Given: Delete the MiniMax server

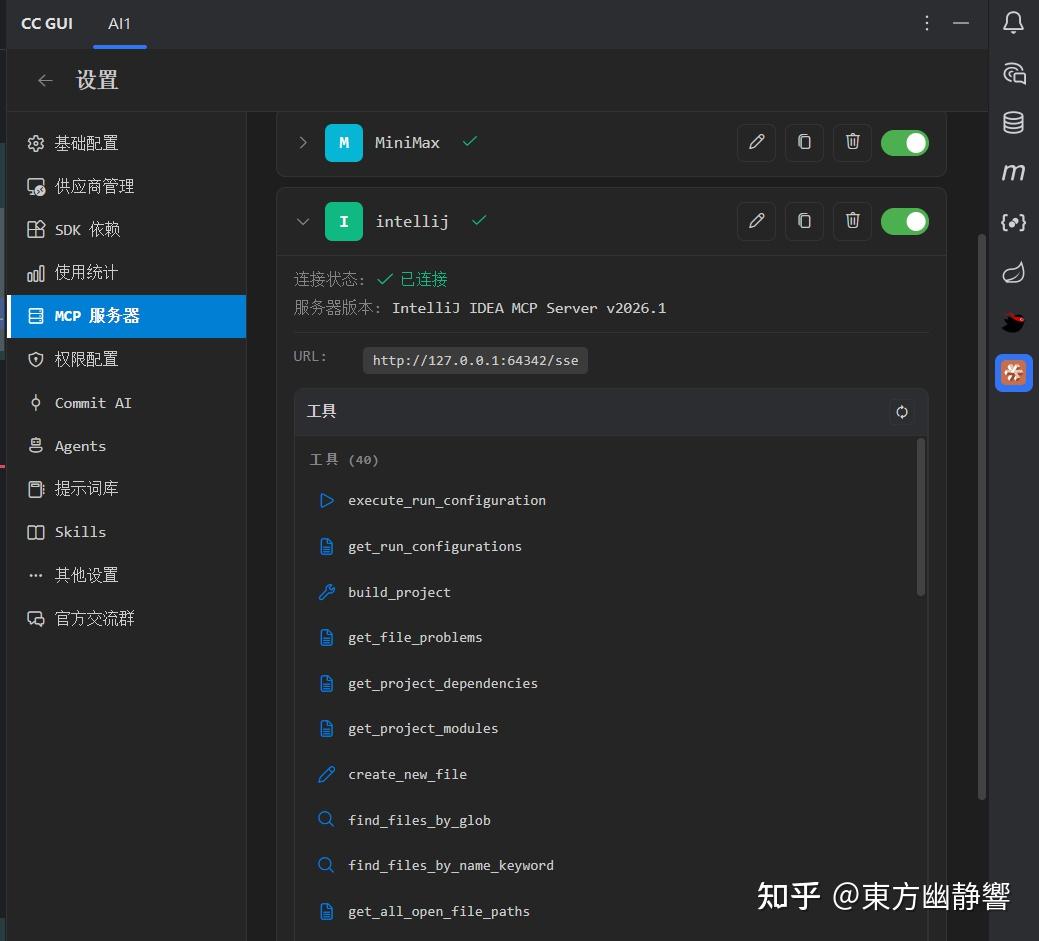Looking at the screenshot, I should pos(852,142).
